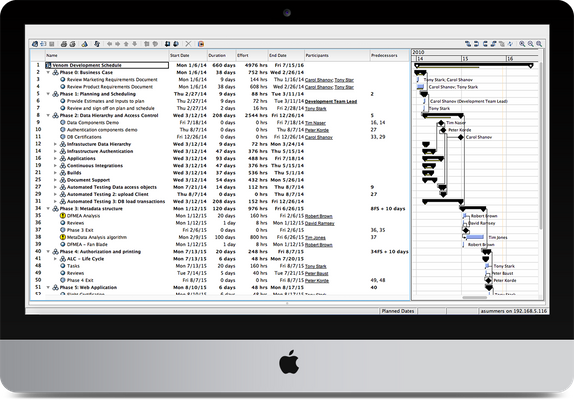Screen dimensions: 574x400
Task: Expand ALC - Life Cycle group
Action: (x=55, y=259)
